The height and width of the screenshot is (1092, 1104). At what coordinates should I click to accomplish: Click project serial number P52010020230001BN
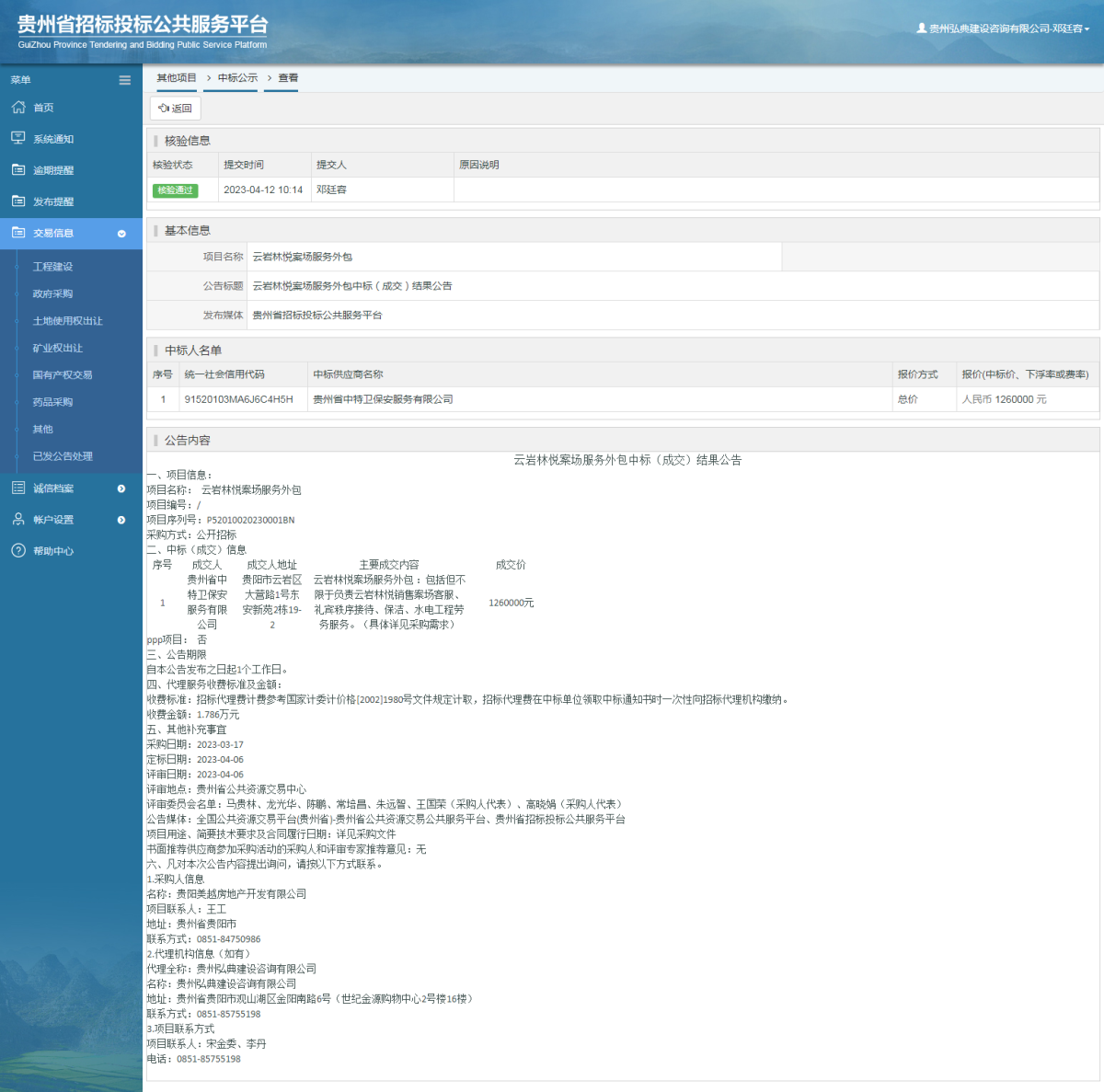point(250,520)
